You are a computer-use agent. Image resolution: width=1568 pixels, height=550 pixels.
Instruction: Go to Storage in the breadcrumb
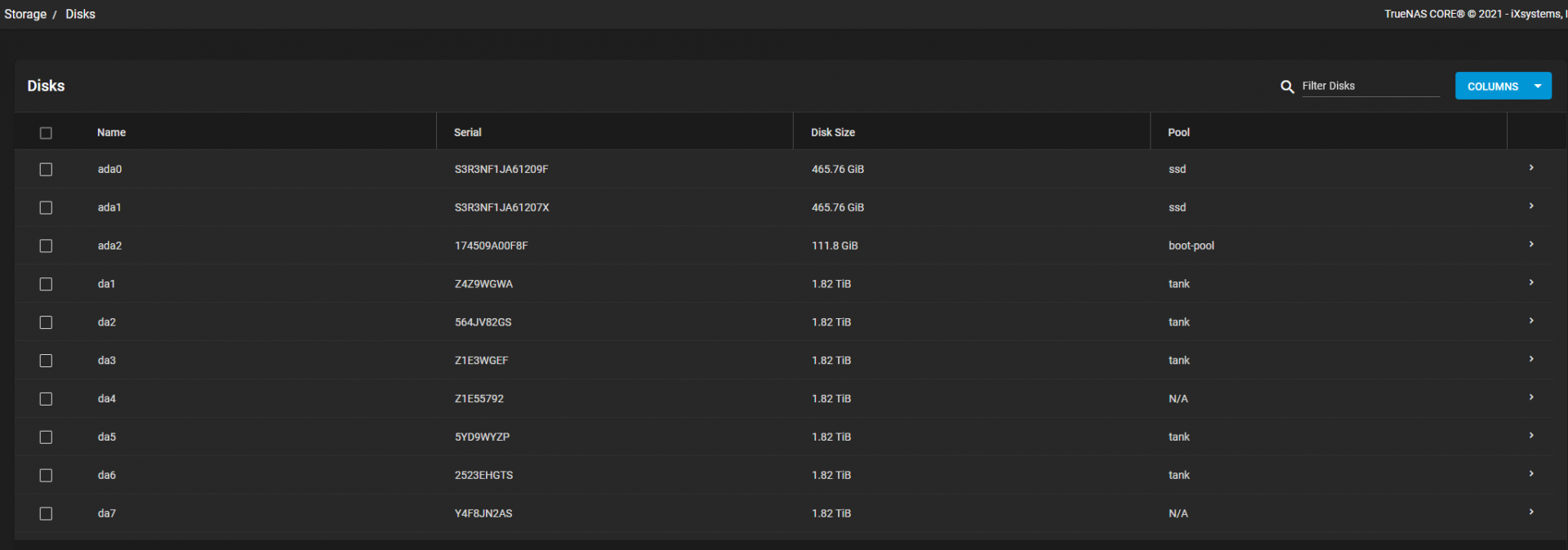click(25, 14)
